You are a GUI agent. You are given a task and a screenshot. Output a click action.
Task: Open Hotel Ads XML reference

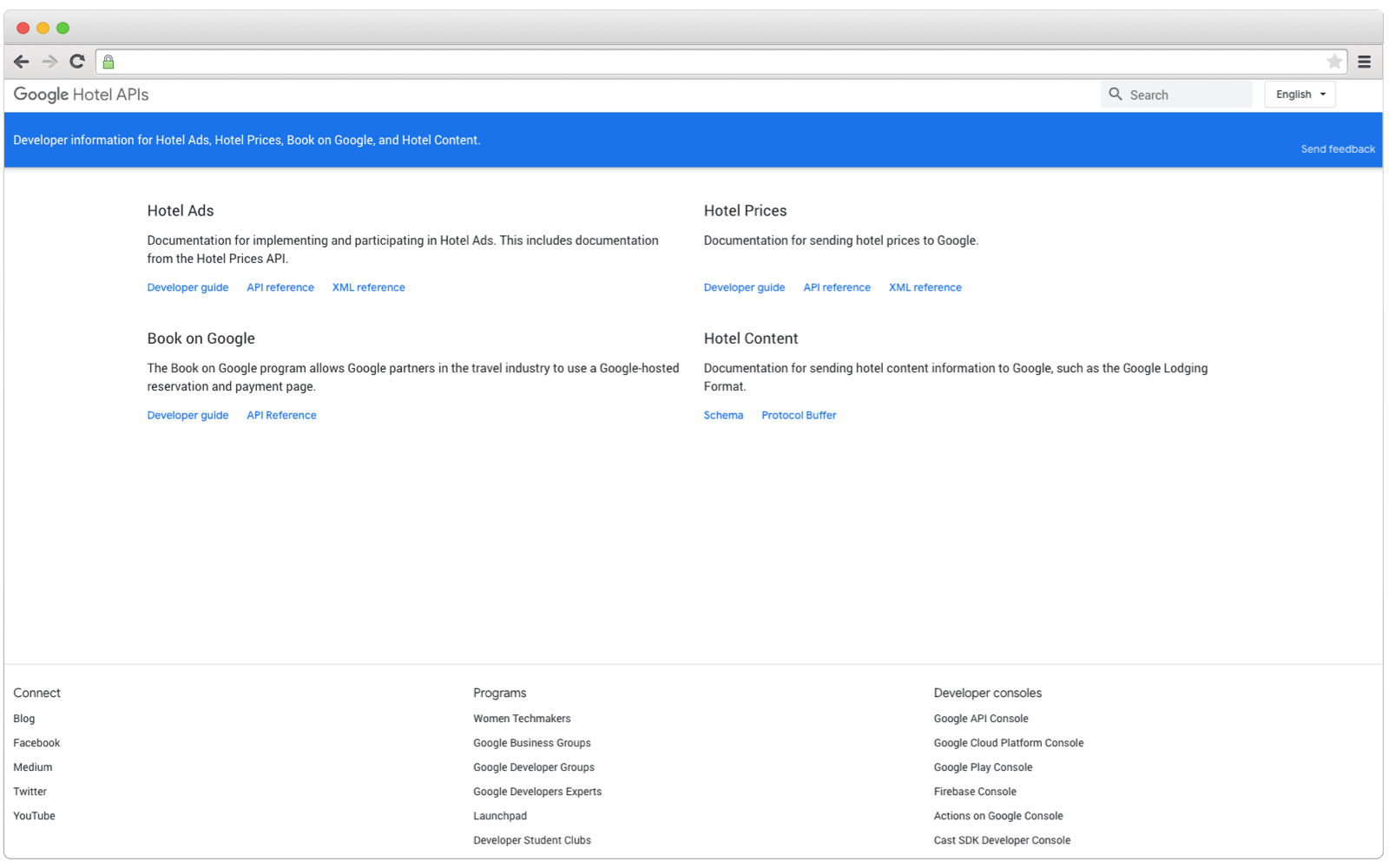[x=368, y=287]
